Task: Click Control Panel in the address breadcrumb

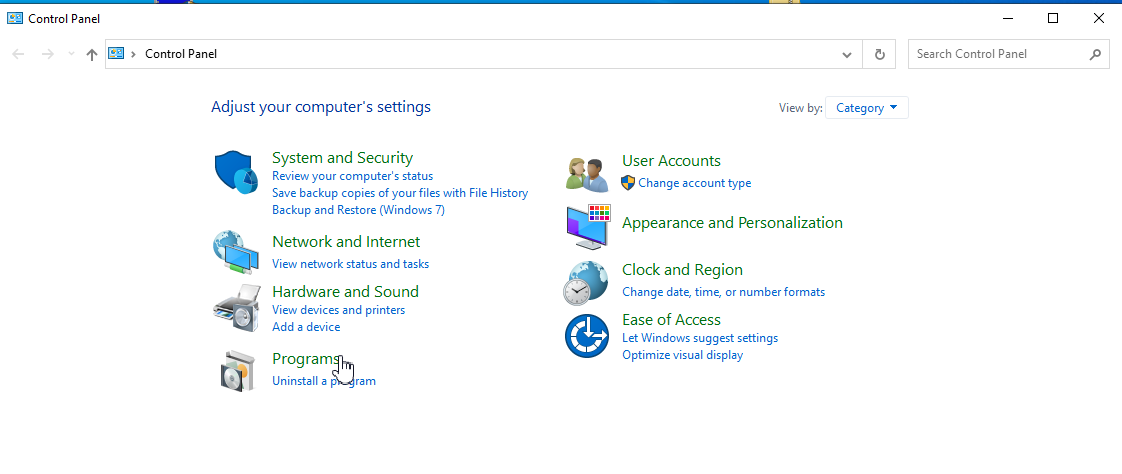Action: 181,54
